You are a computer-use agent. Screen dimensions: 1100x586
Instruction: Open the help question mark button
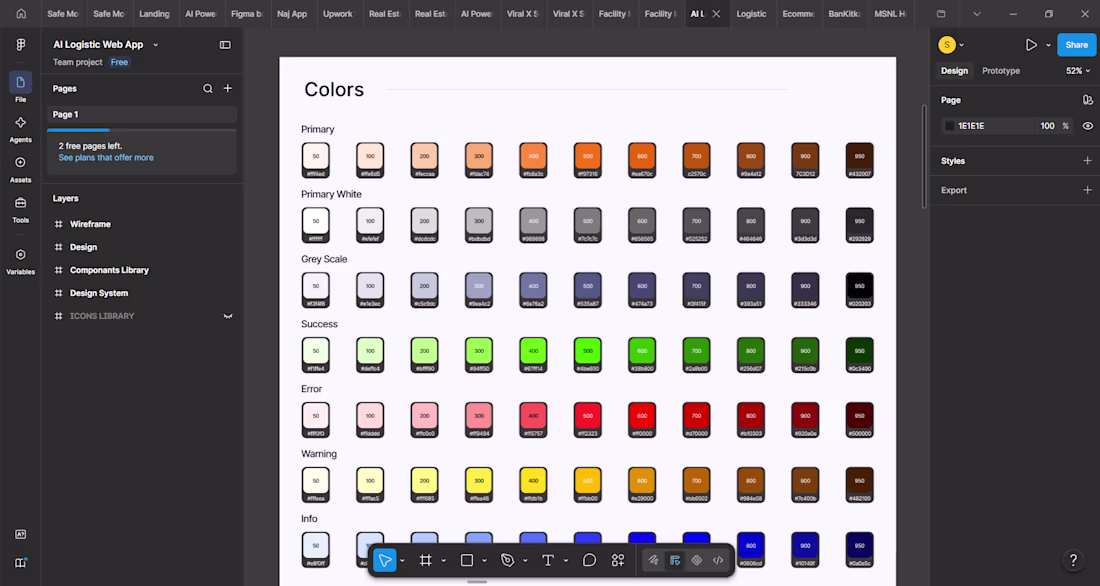tap(1073, 559)
